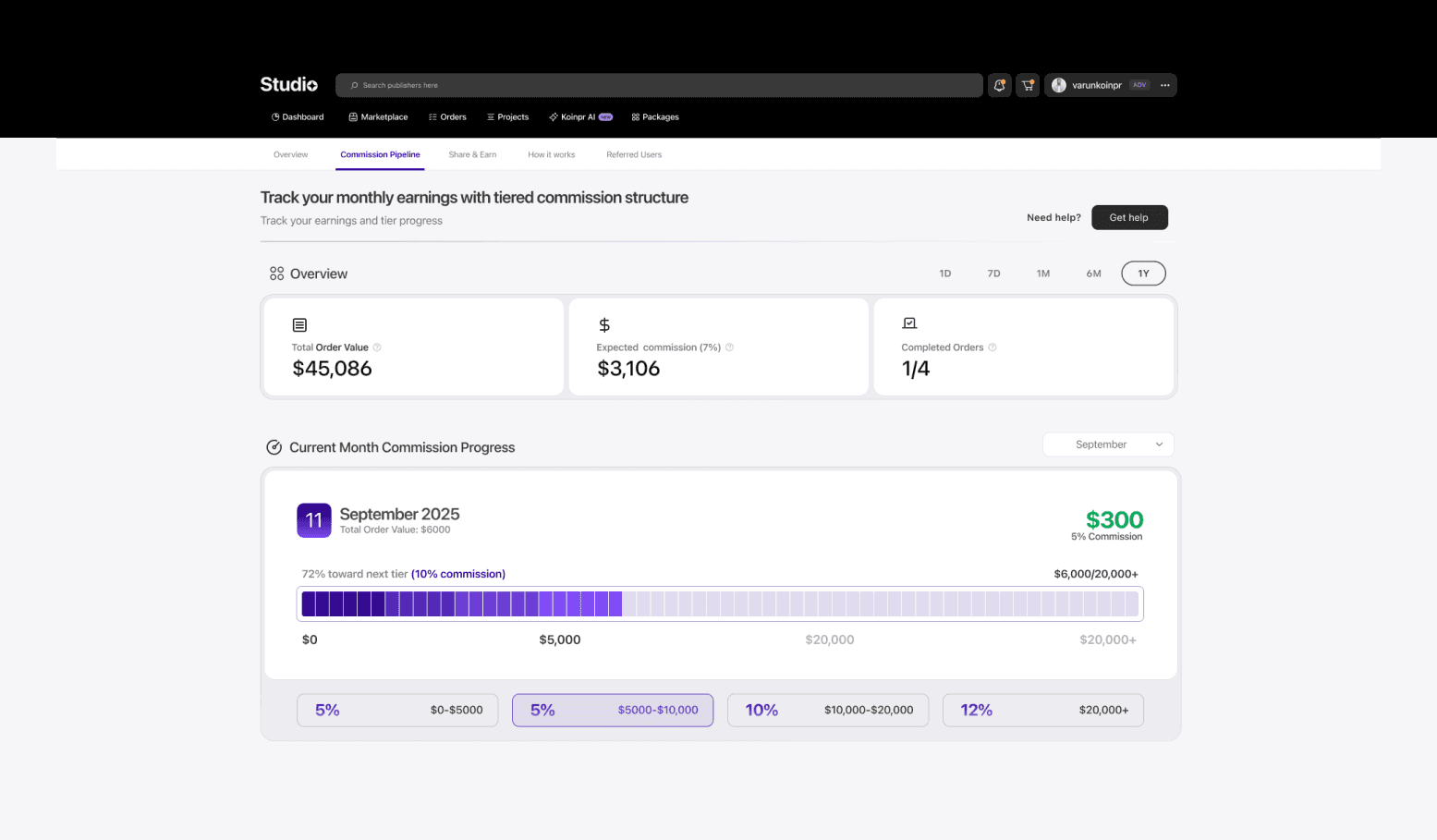Select the 1D time range
The height and width of the screenshot is (840, 1437).
pyautogui.click(x=945, y=274)
